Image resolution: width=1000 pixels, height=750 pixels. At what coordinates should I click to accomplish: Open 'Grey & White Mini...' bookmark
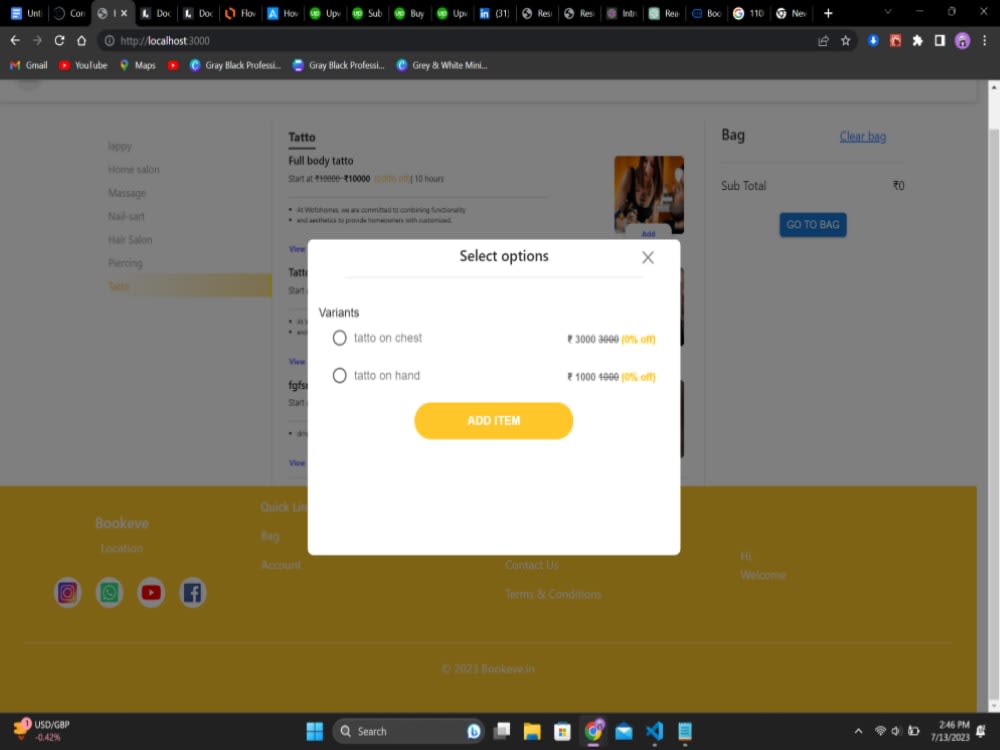pos(441,65)
